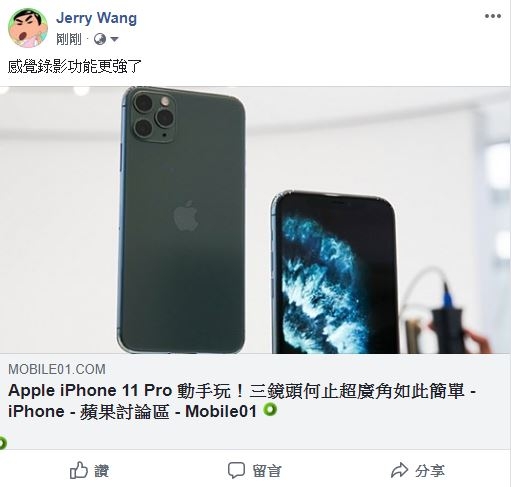Image resolution: width=511 pixels, height=487 pixels.
Task: Select the 分享 share button label
Action: 430,471
